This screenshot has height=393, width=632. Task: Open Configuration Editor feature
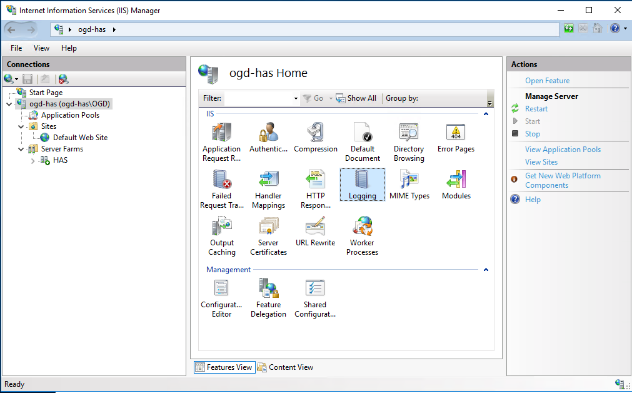(x=221, y=298)
